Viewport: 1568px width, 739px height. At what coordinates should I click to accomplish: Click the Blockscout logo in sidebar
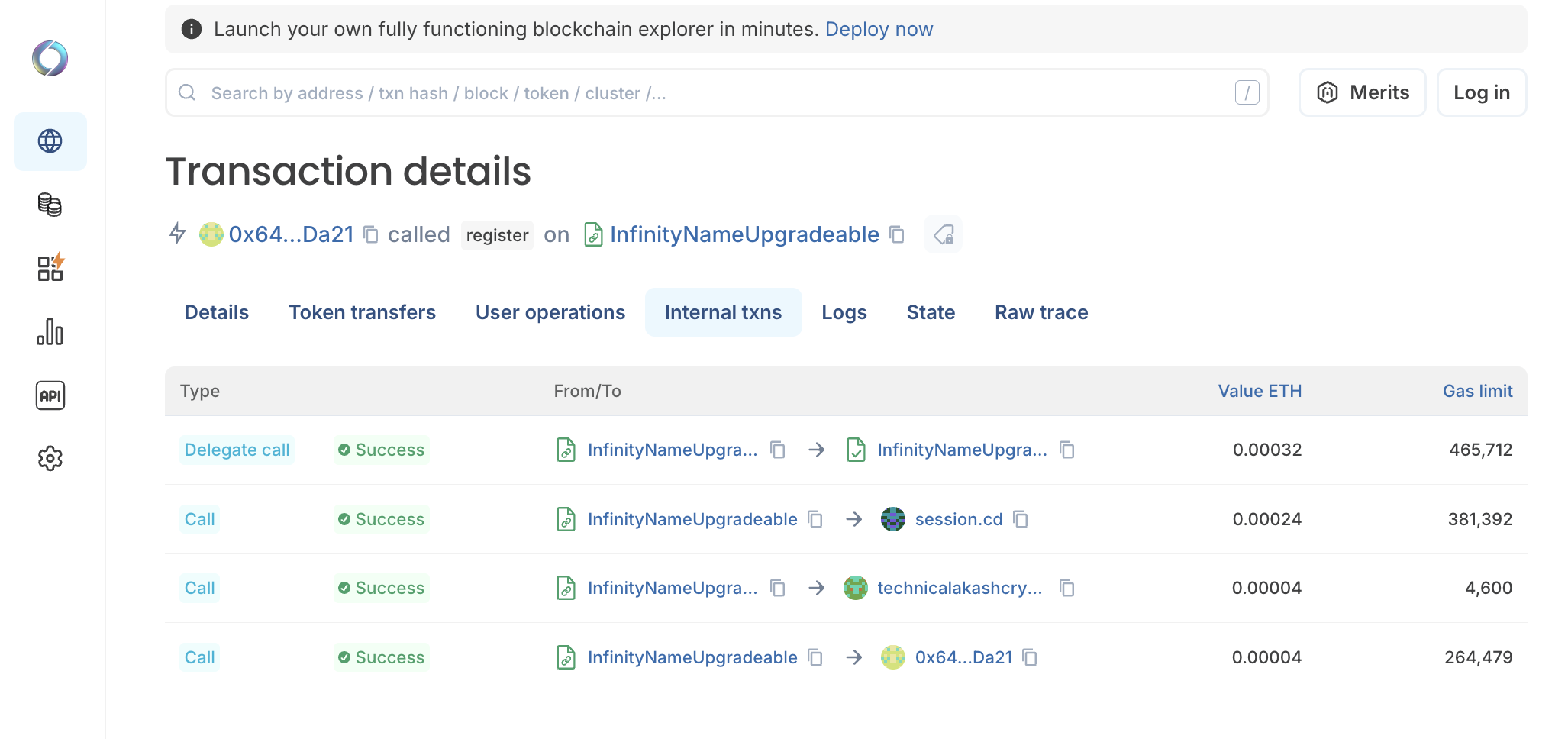click(50, 58)
